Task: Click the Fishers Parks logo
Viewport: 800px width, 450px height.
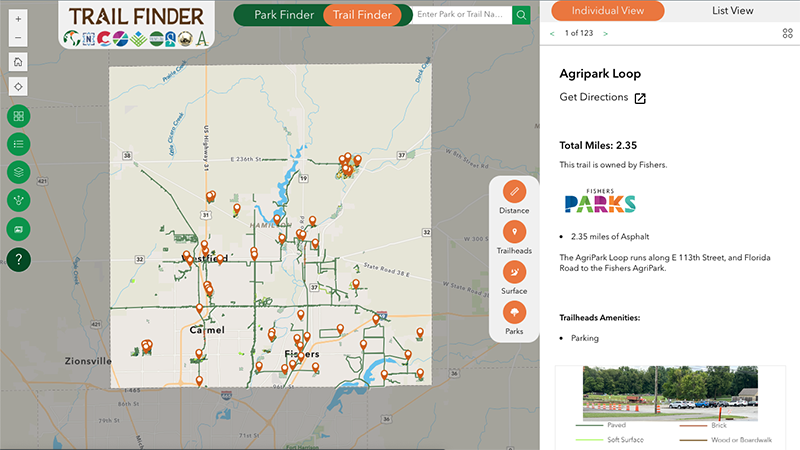Action: (600, 201)
